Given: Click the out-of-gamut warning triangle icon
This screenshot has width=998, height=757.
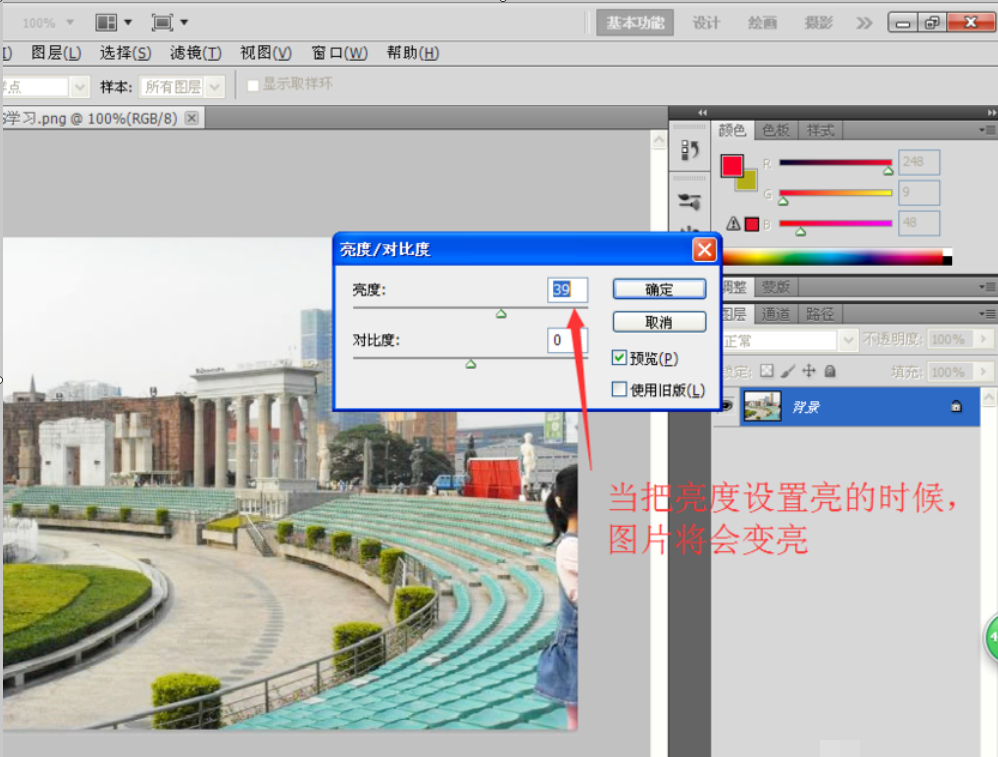Looking at the screenshot, I should coord(733,224).
